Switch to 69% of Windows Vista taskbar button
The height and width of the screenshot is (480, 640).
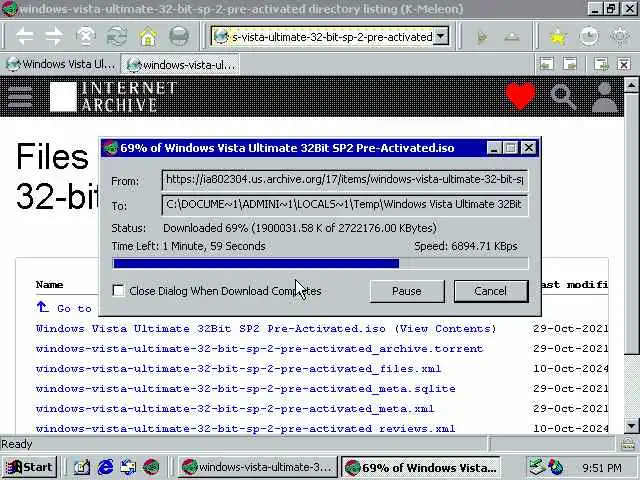tap(420, 467)
